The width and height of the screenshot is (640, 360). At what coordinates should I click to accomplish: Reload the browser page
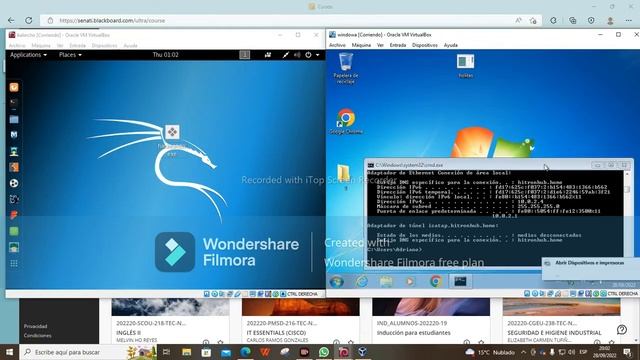29,20
